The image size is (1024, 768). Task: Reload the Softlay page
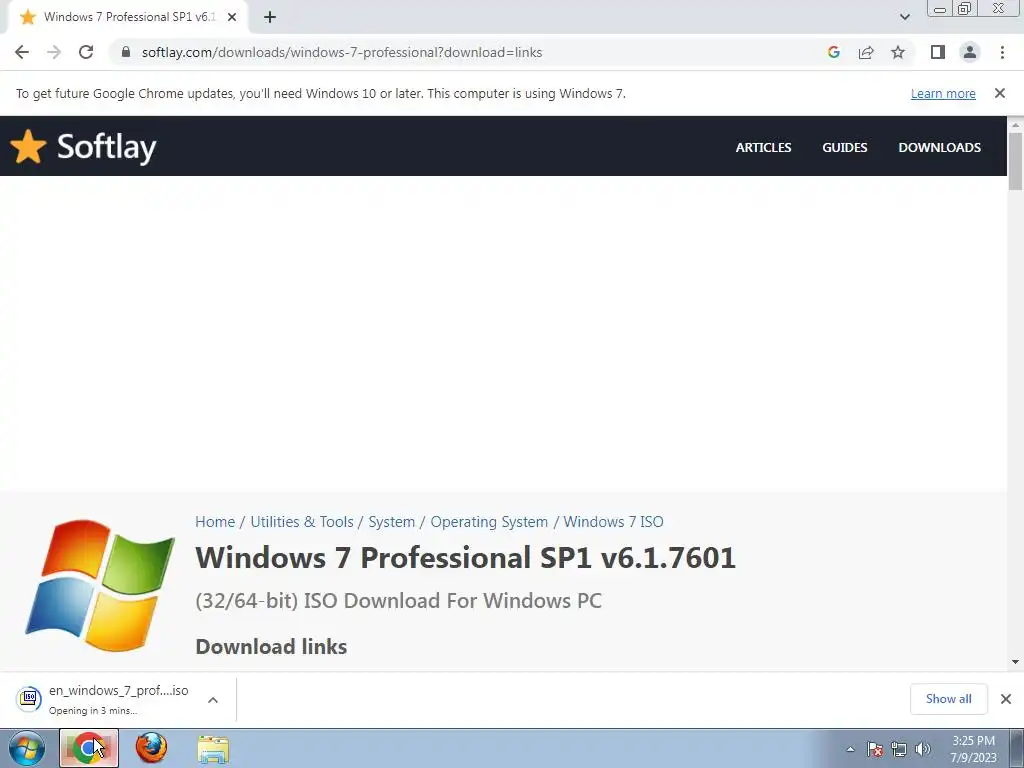86,52
